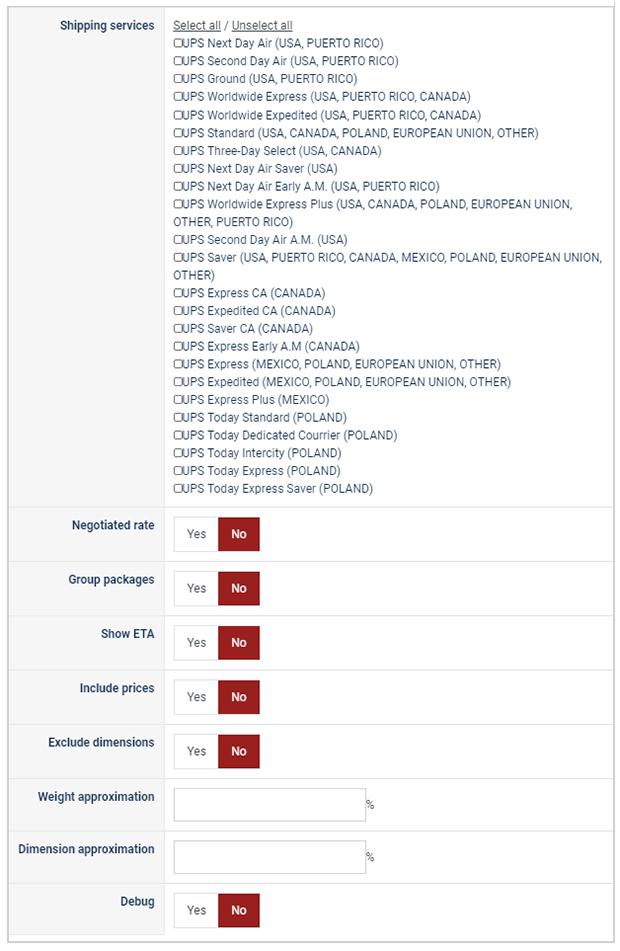
Task: Enable Debug mode with Yes
Action: (x=196, y=910)
